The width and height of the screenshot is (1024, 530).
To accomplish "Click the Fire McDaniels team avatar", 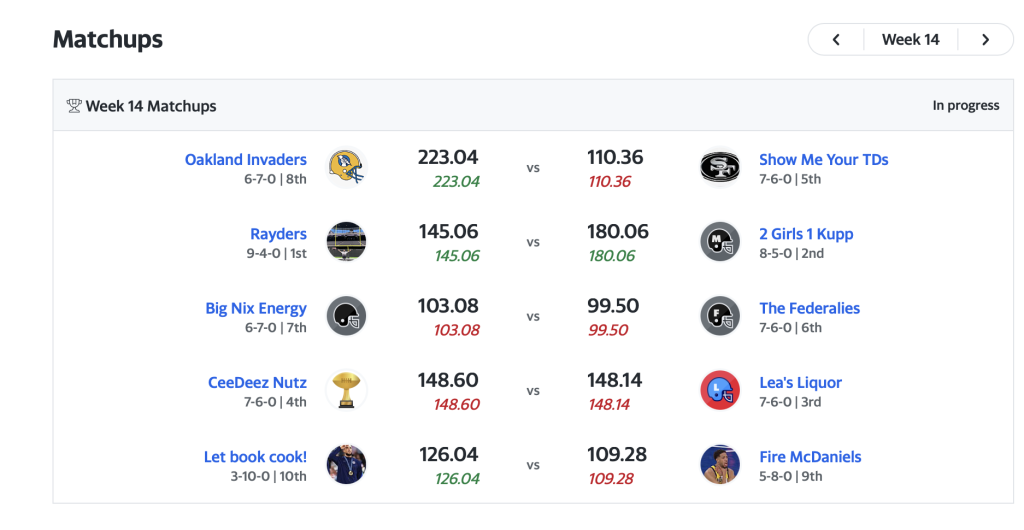I will tap(720, 464).
